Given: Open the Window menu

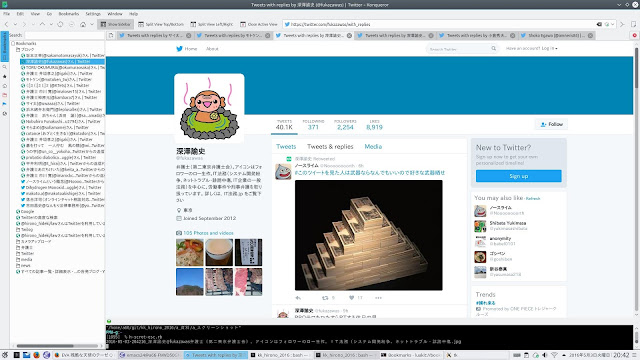Looking at the screenshot, I should click(x=115, y=14).
